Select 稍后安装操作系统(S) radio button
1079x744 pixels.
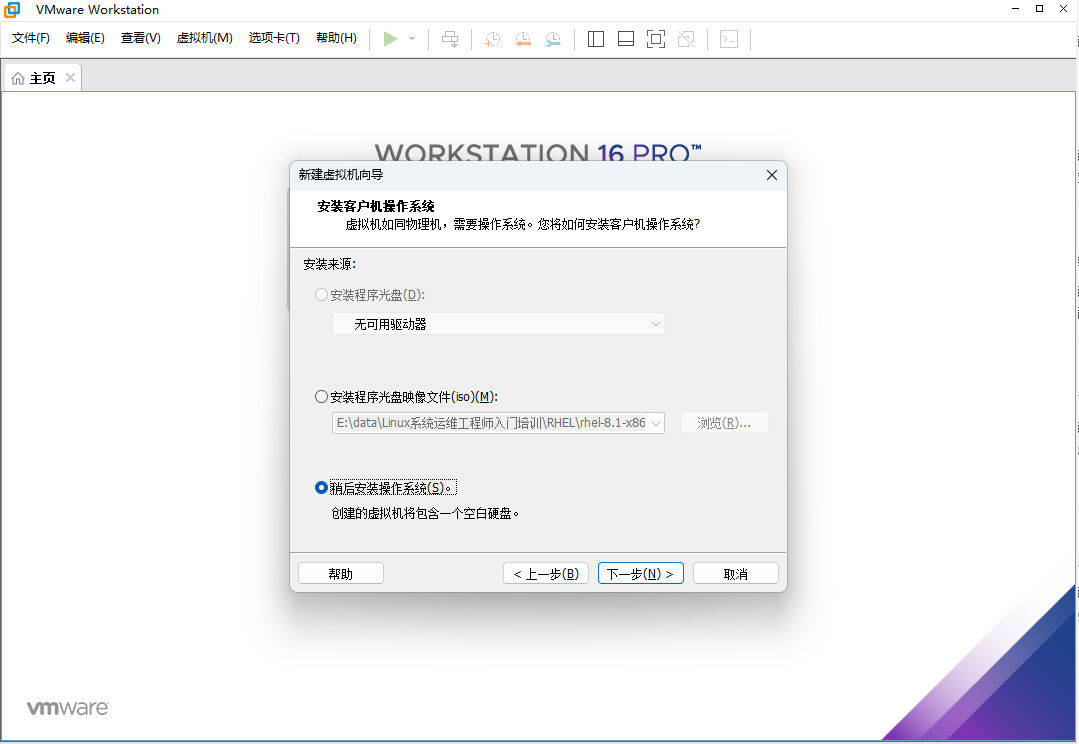[x=321, y=487]
